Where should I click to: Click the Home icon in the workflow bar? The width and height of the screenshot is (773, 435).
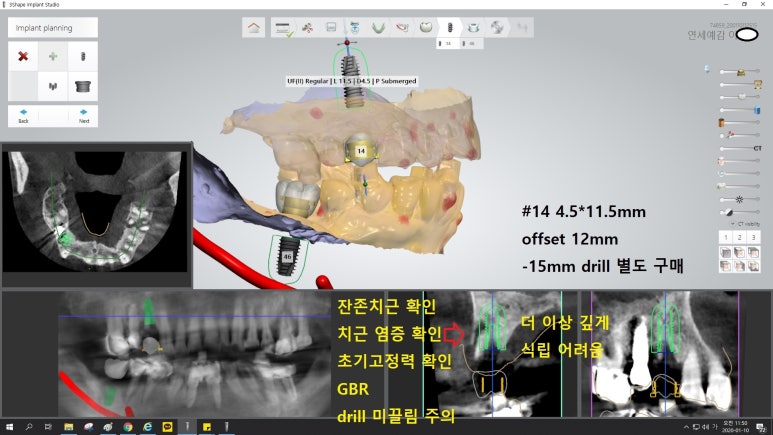(x=254, y=28)
